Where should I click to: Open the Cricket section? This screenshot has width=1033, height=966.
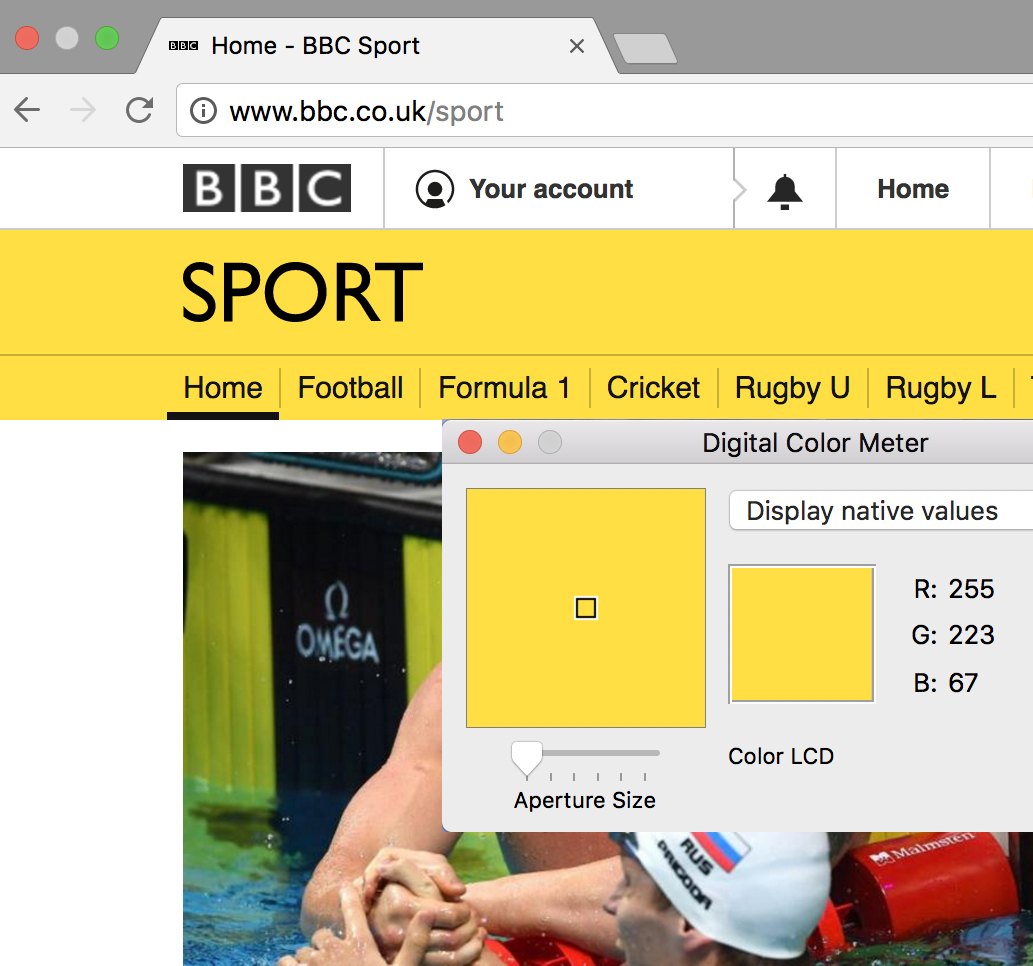tap(653, 387)
